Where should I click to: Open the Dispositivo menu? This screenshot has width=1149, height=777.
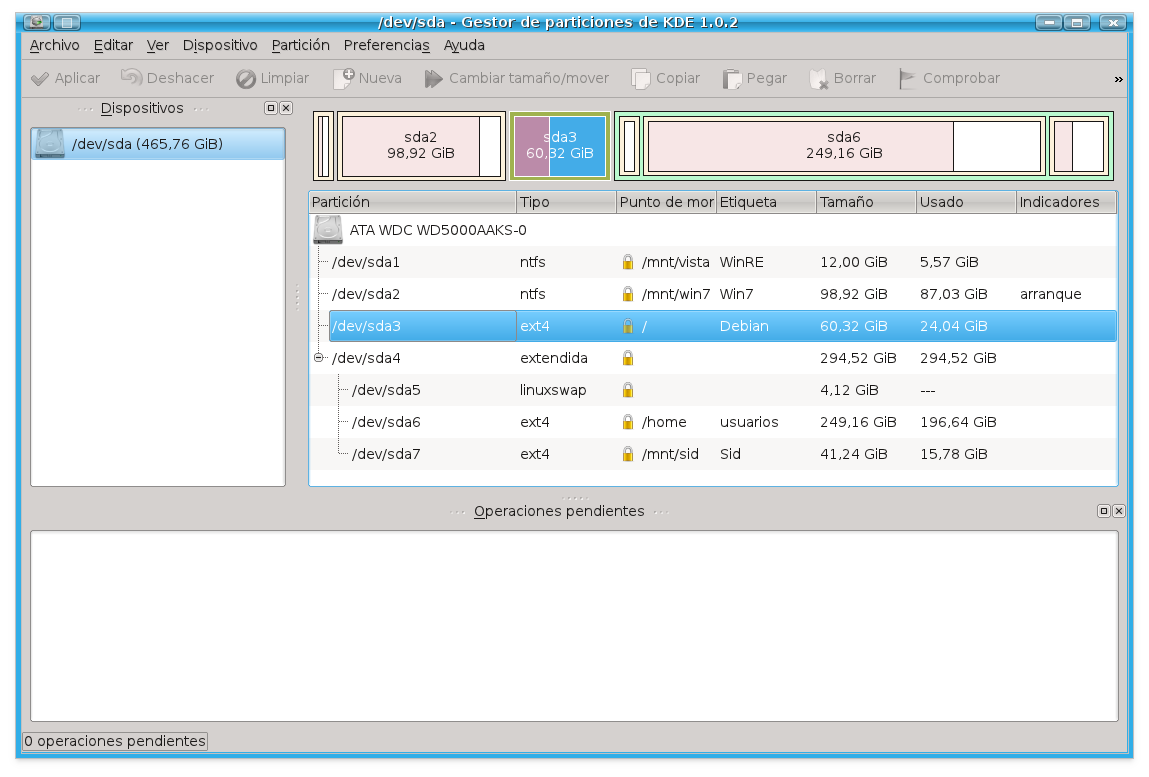[219, 45]
